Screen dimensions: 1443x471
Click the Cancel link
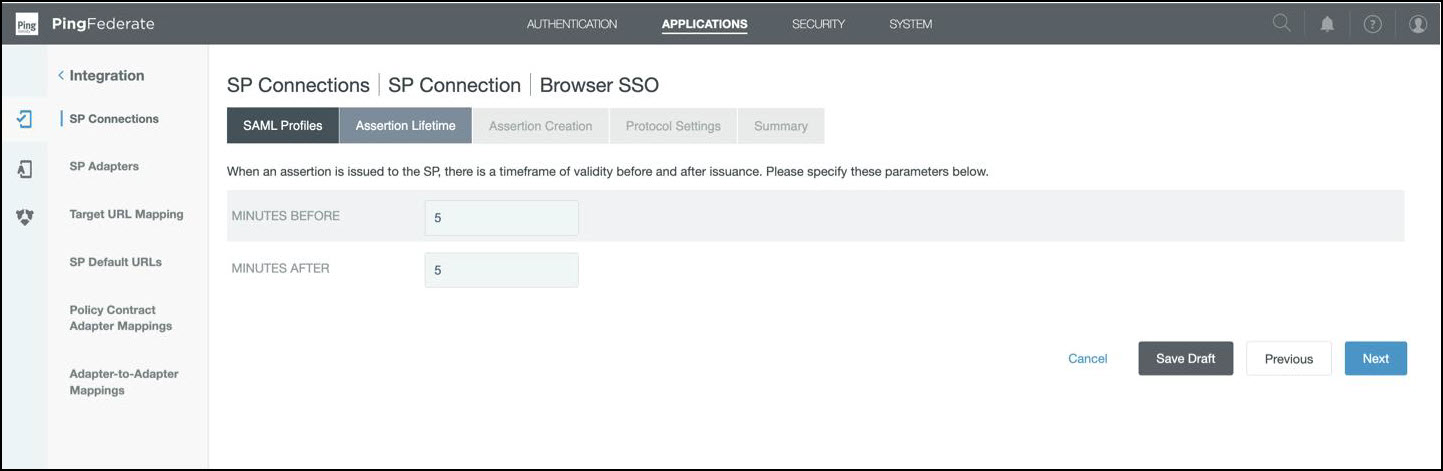pos(1087,359)
